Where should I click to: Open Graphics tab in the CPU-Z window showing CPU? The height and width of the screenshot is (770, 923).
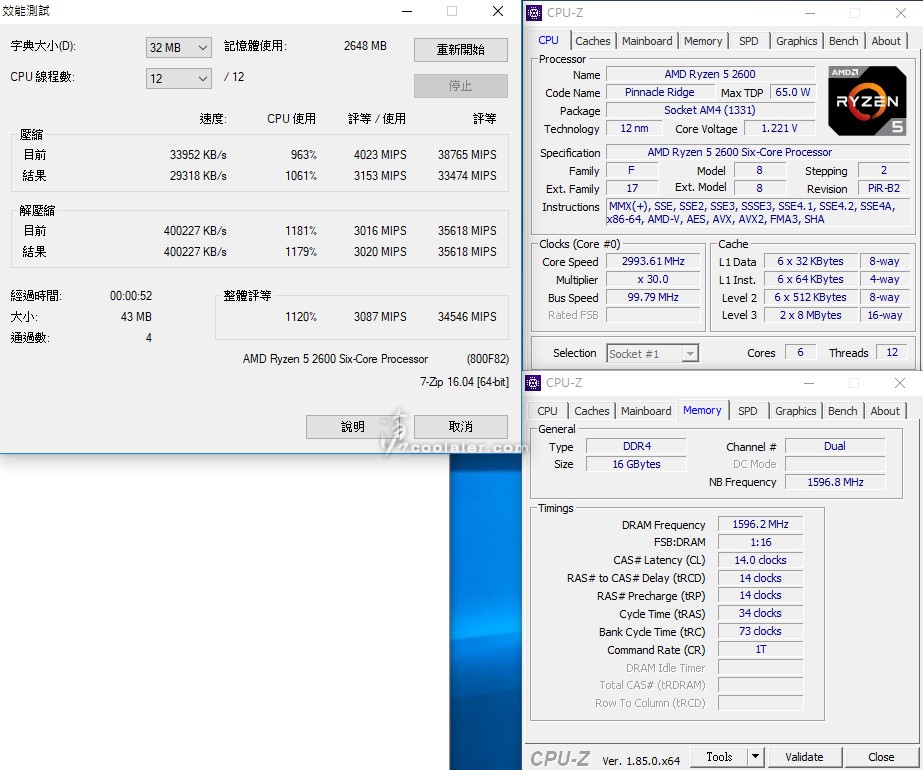tap(796, 41)
